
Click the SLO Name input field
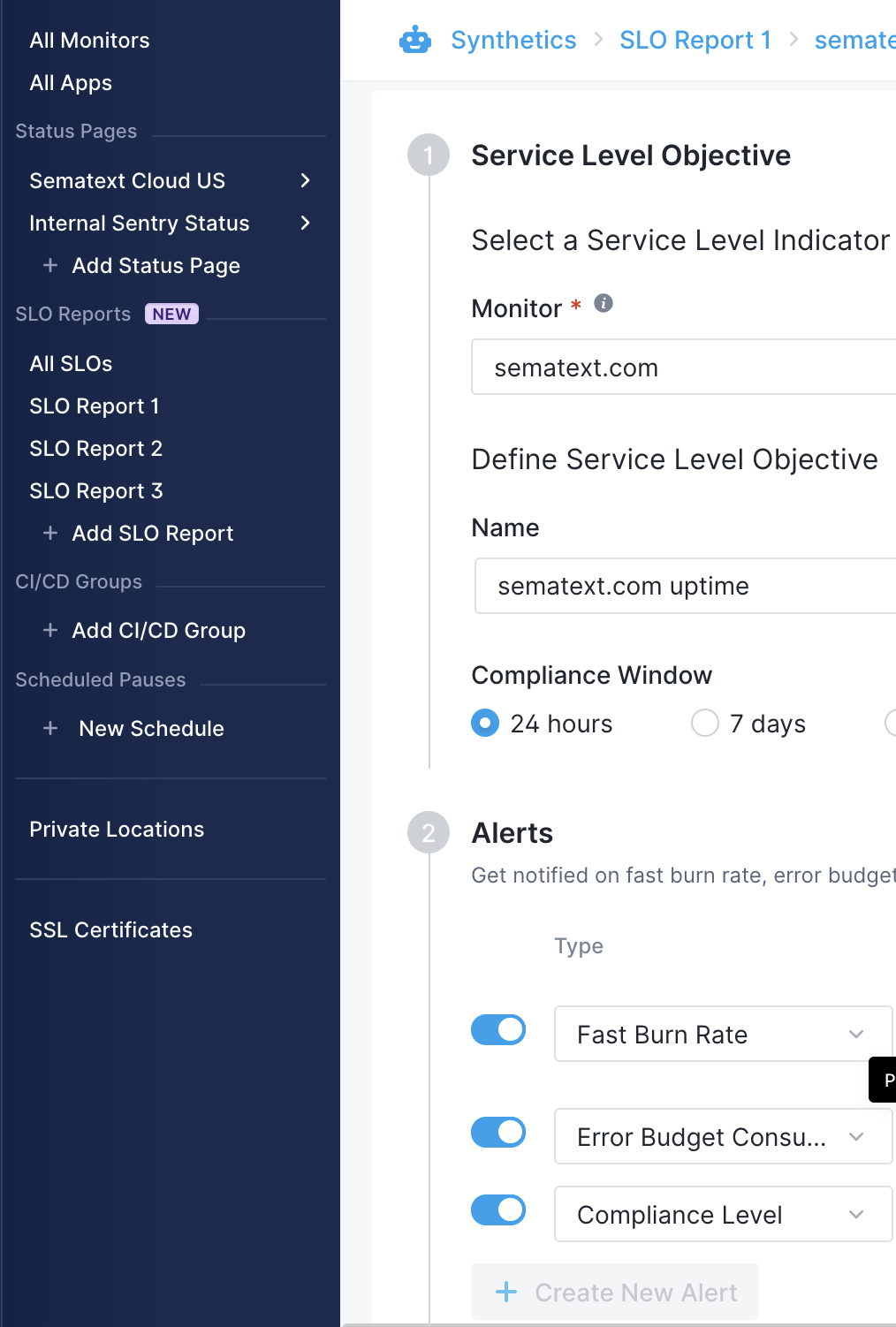[x=686, y=586]
